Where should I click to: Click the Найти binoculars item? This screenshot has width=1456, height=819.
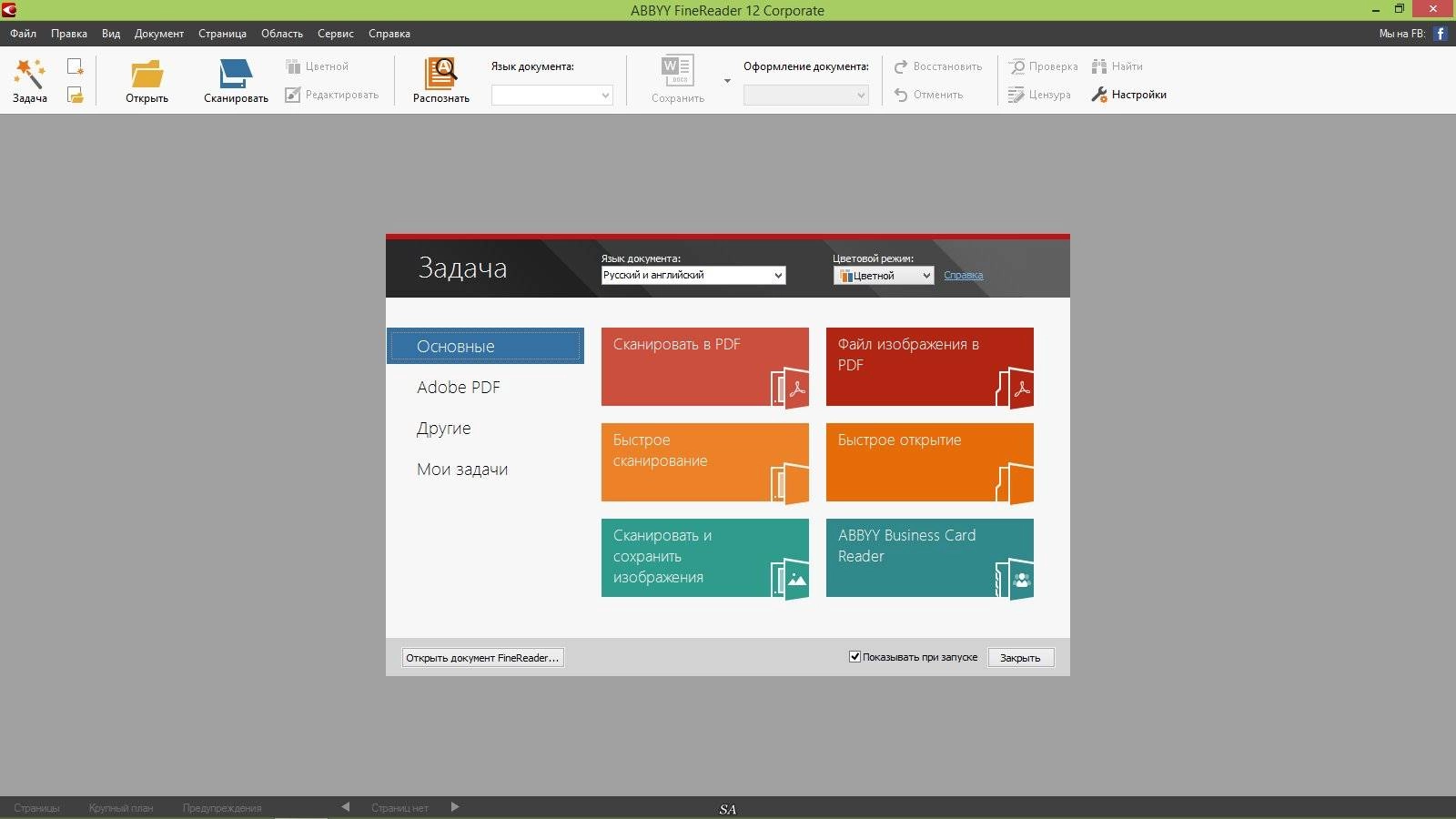coord(1117,66)
